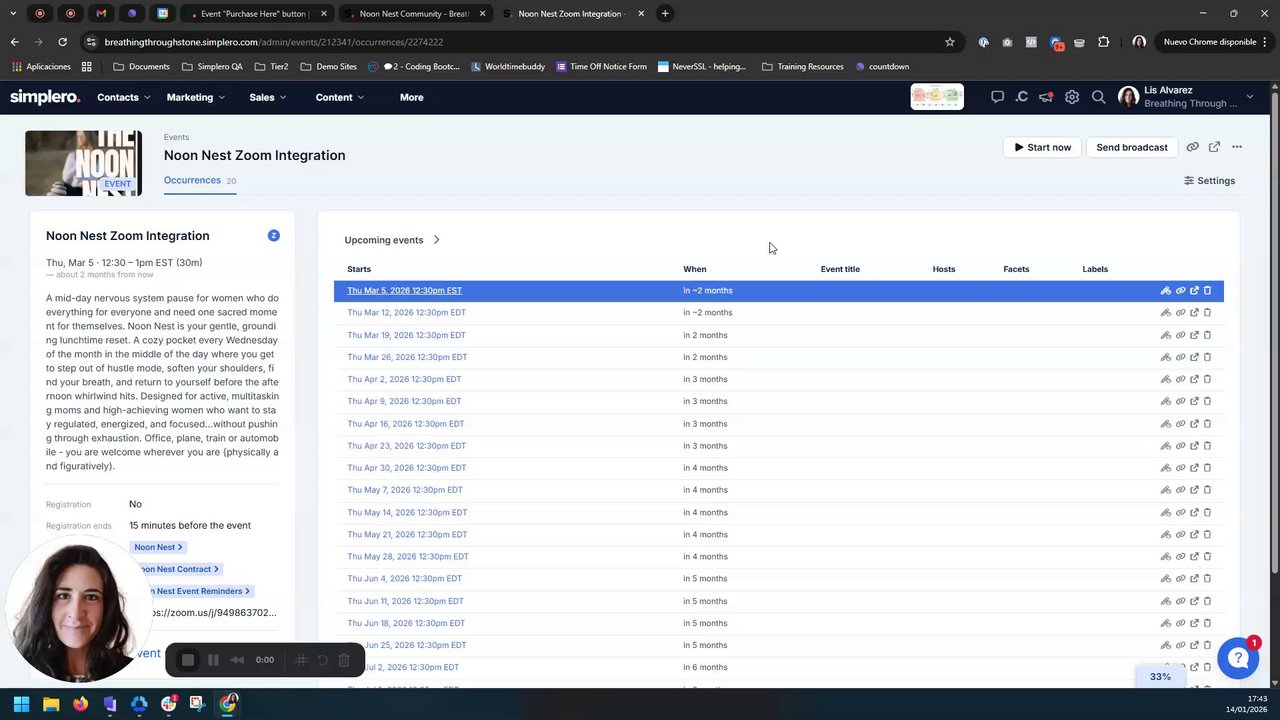Screen dimensions: 1280x720
Task: Switch to the Event "Purchase Here" button tab
Action: click(x=255, y=13)
